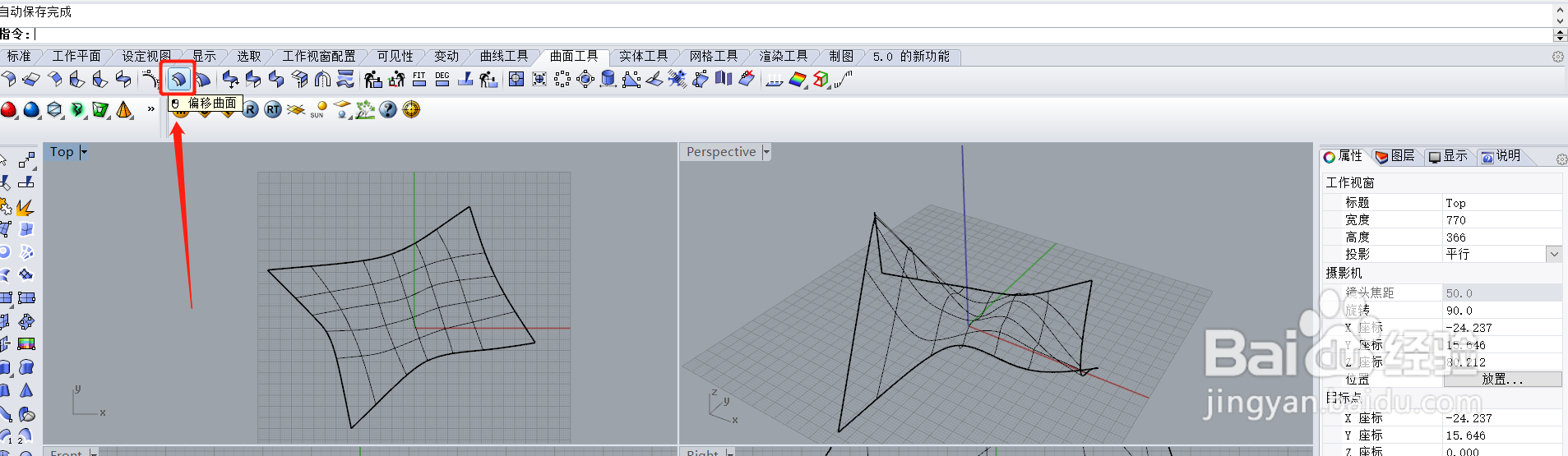The image size is (1568, 456).
Task: Click the DEG change degree icon
Action: [x=442, y=79]
